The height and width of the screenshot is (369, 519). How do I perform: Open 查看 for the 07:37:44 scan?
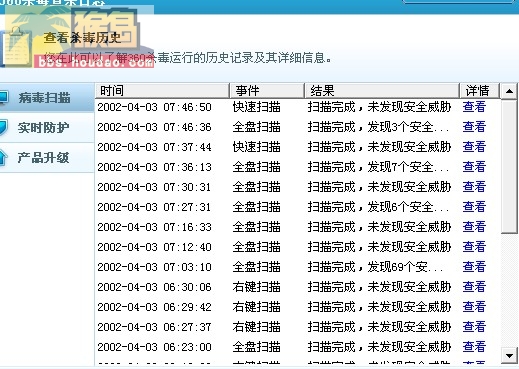[x=474, y=147]
